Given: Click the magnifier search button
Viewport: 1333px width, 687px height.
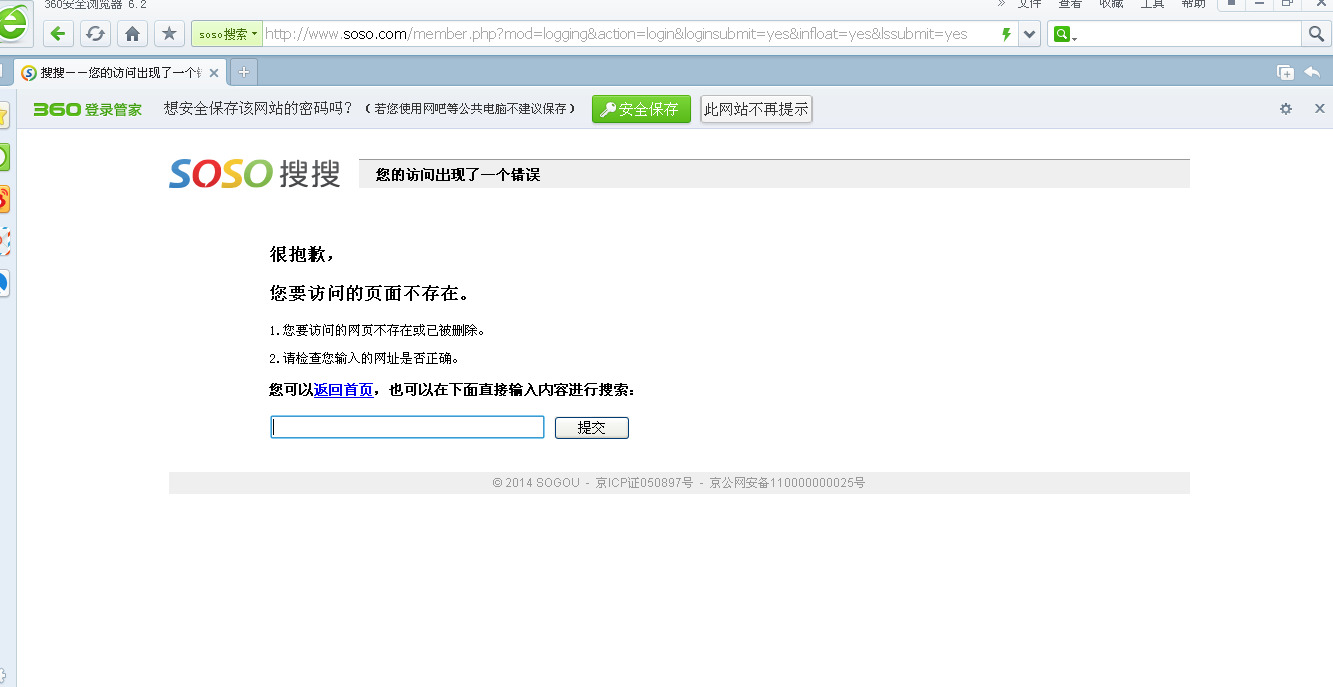Looking at the screenshot, I should point(1316,34).
